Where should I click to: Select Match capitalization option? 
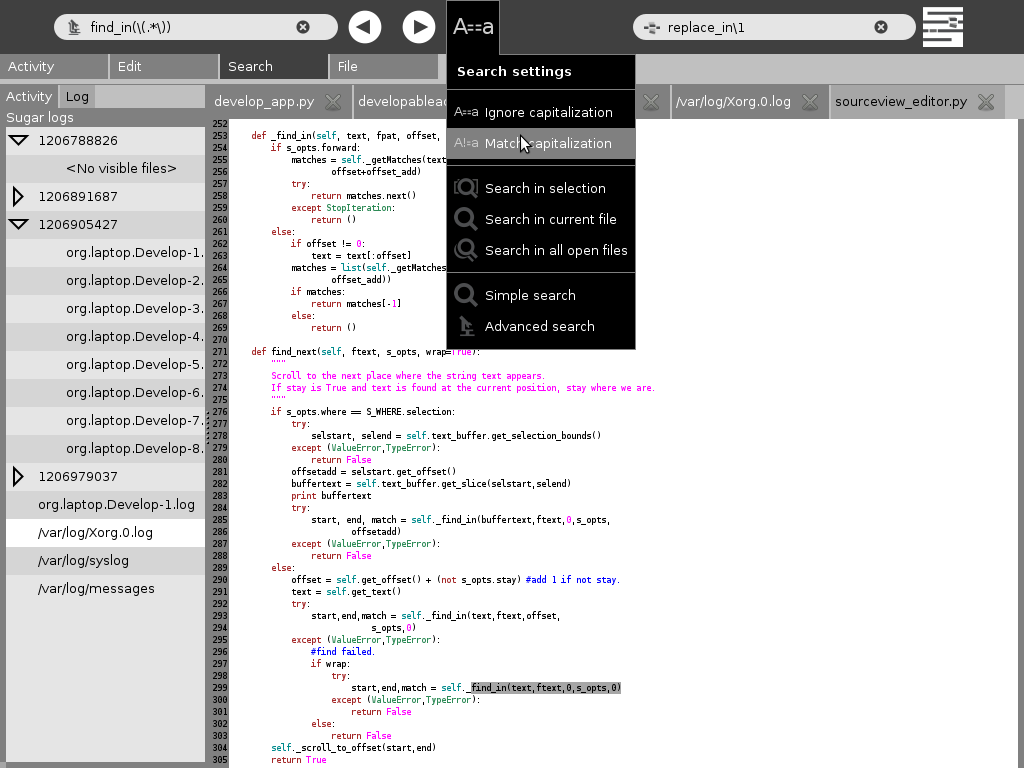(x=548, y=143)
